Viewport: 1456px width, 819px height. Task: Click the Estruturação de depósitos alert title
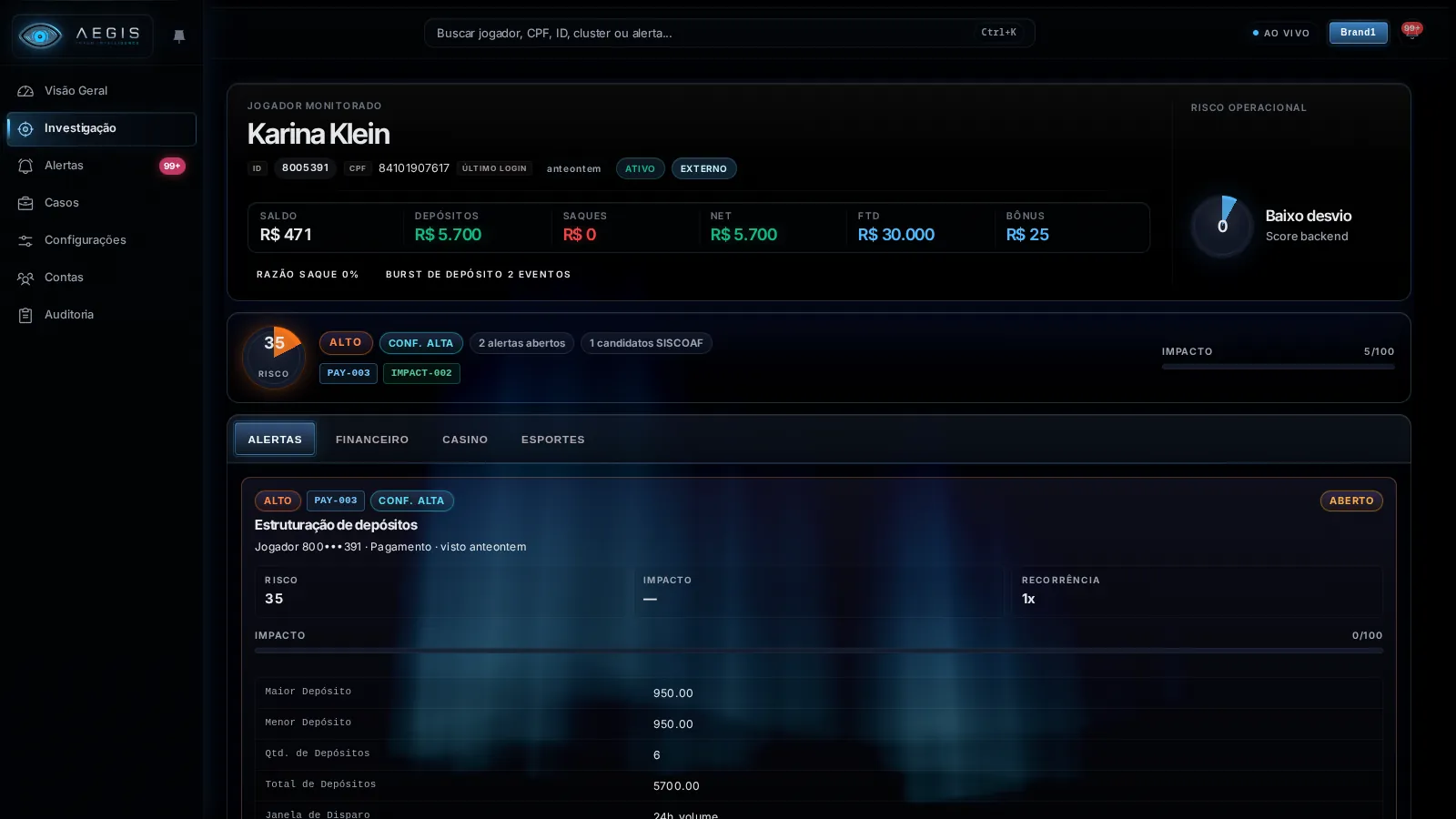point(336,525)
